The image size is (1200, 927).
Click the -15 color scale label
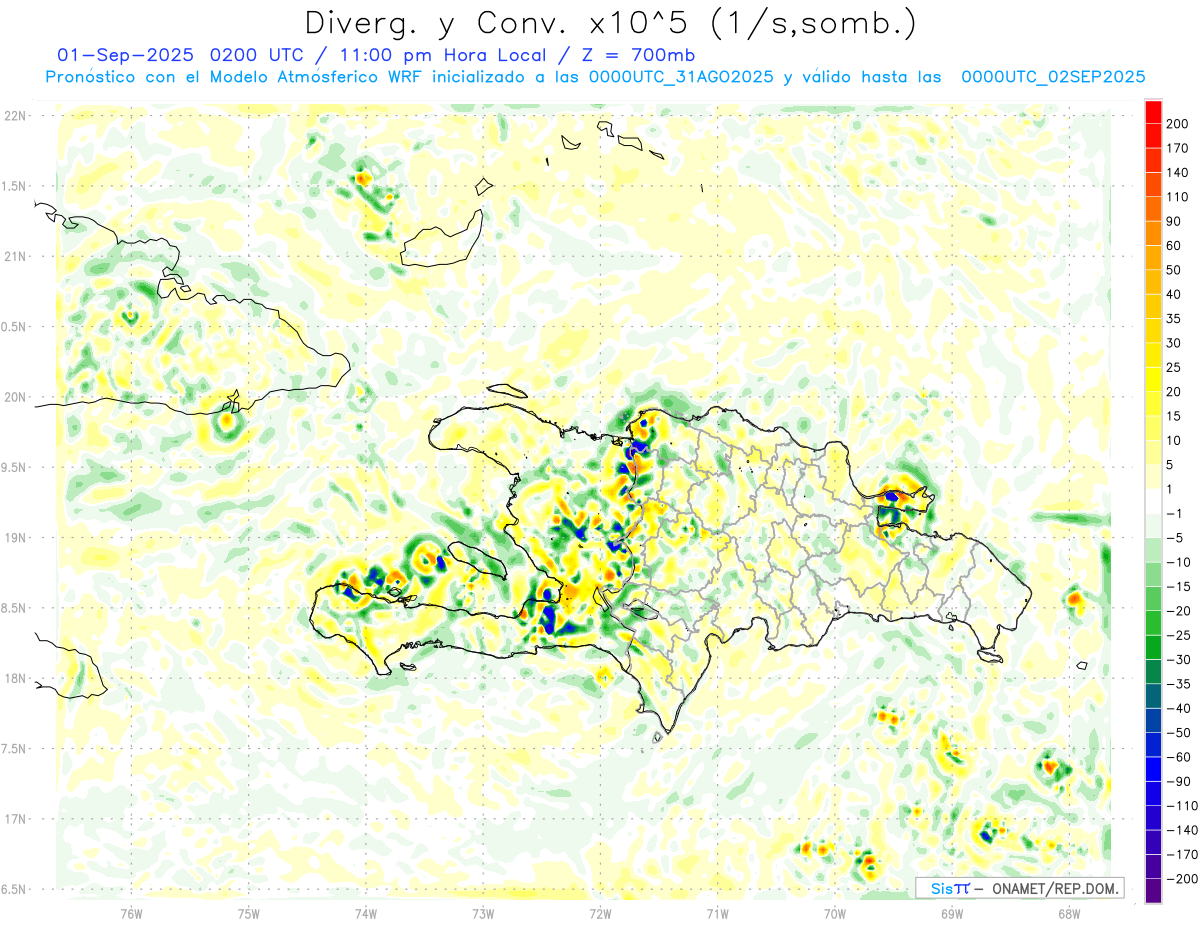pyautogui.click(x=1177, y=586)
